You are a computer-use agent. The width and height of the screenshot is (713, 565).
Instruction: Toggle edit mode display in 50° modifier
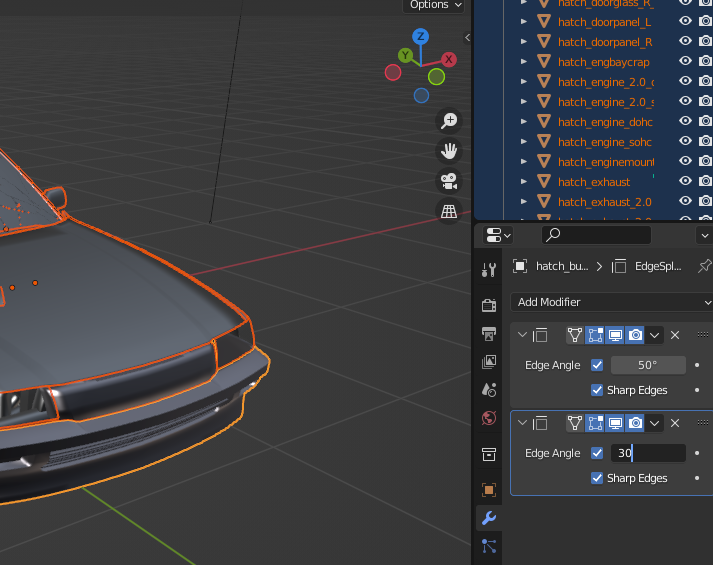pos(595,335)
